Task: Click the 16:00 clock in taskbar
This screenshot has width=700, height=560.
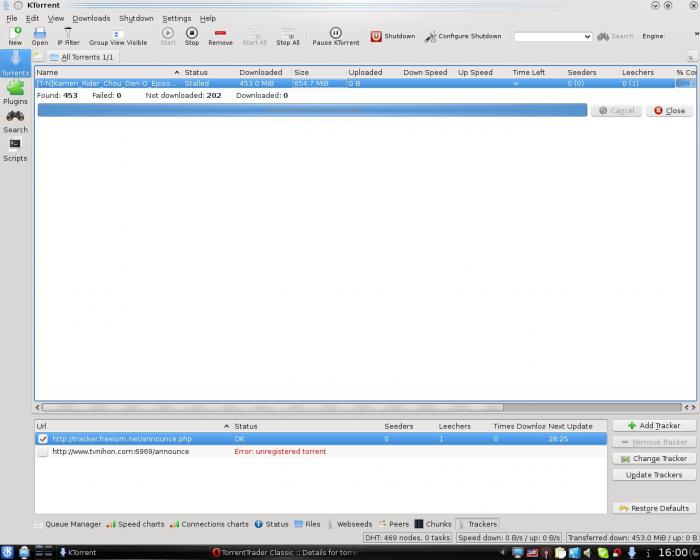Action: click(673, 552)
